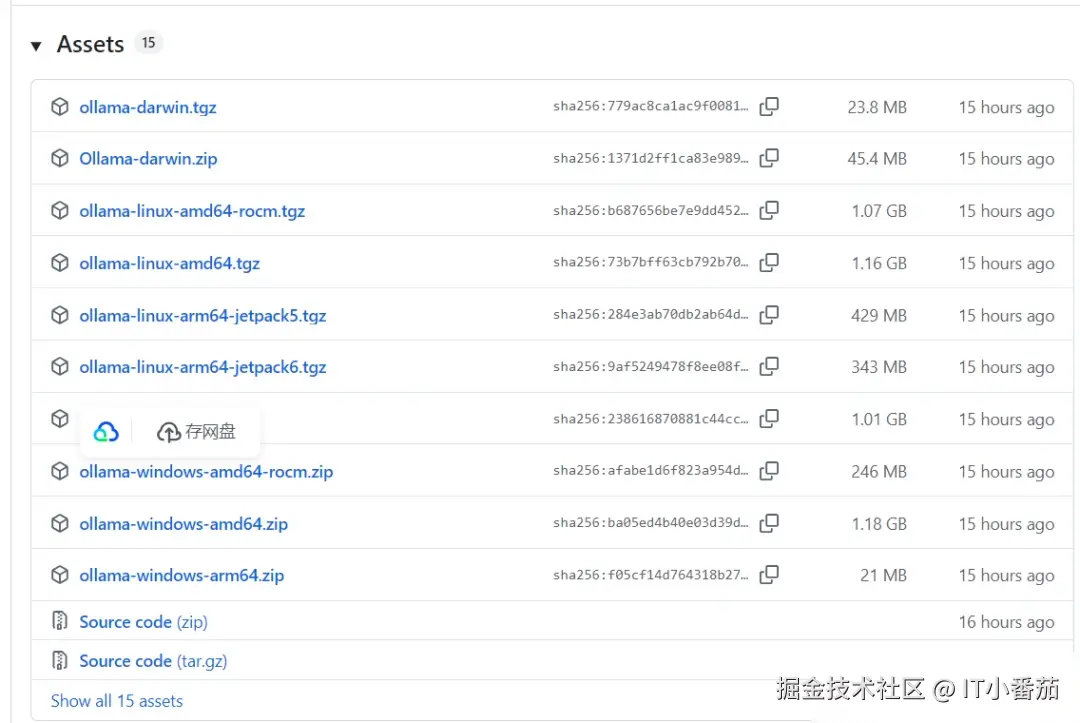Download ollama-windows-amd64.zip

pos(182,523)
